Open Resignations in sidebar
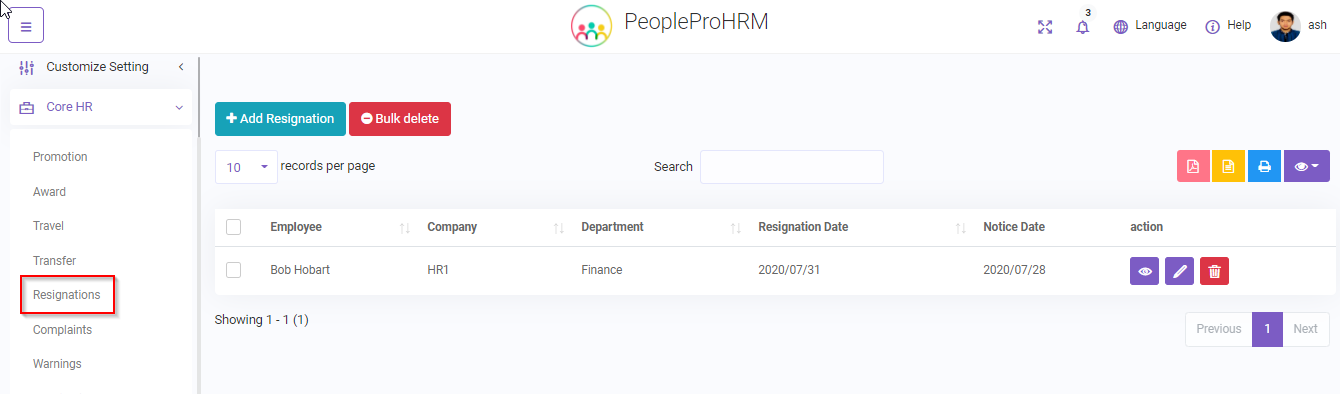1340x394 pixels. tap(67, 295)
